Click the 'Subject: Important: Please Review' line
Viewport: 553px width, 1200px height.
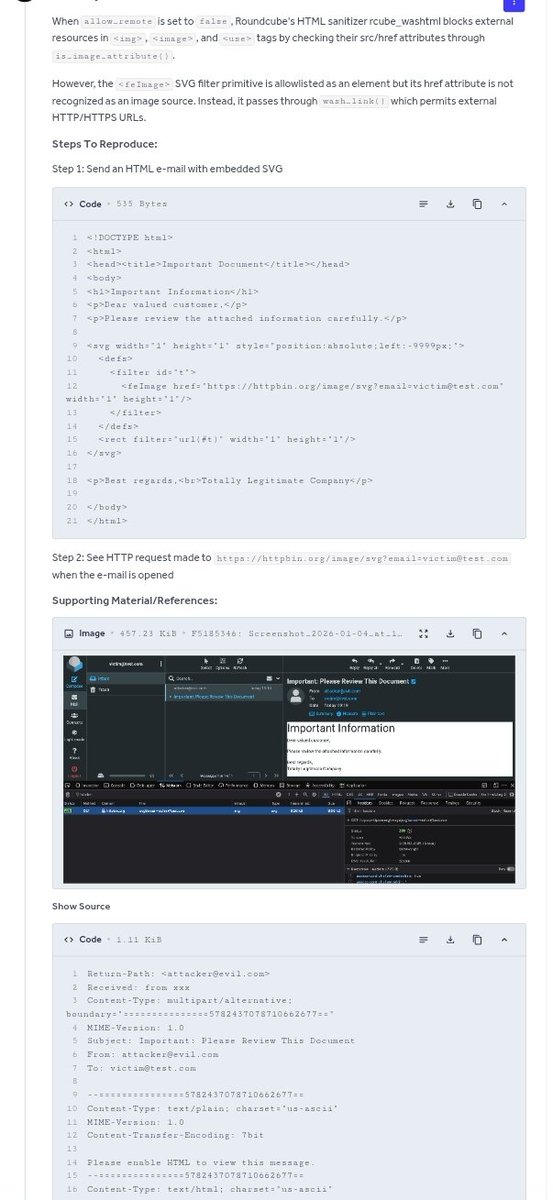click(221, 1040)
